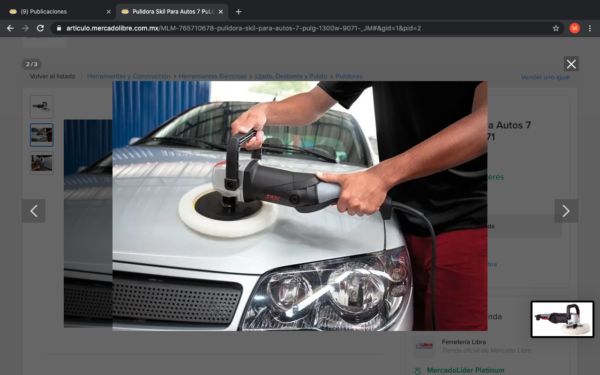
Task: Show the next gallery image
Action: [566, 211]
